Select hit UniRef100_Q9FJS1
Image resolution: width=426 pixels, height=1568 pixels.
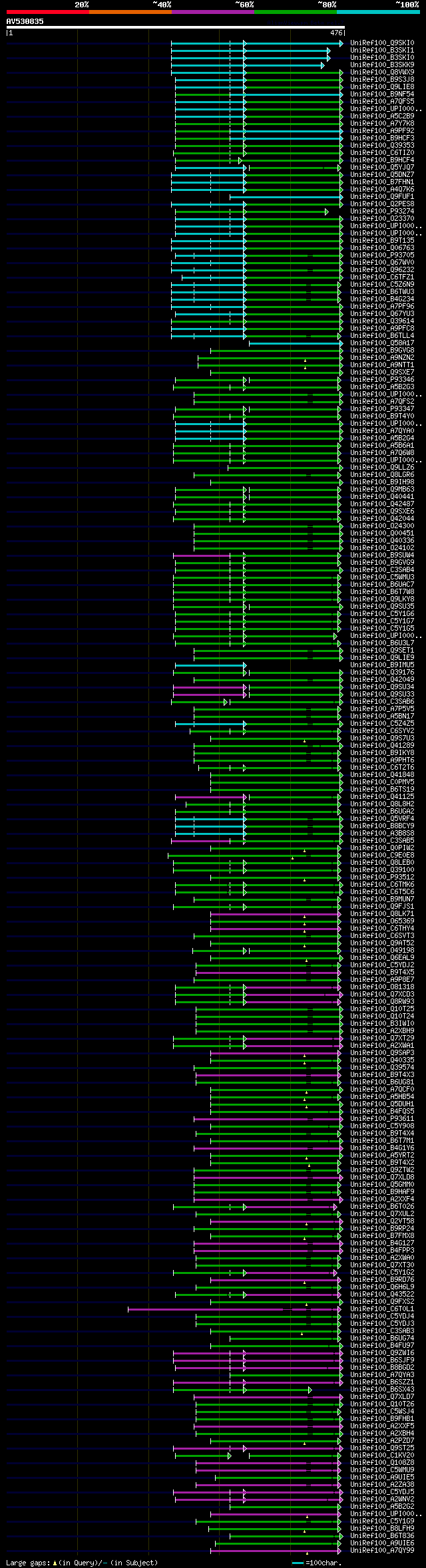(x=382, y=907)
